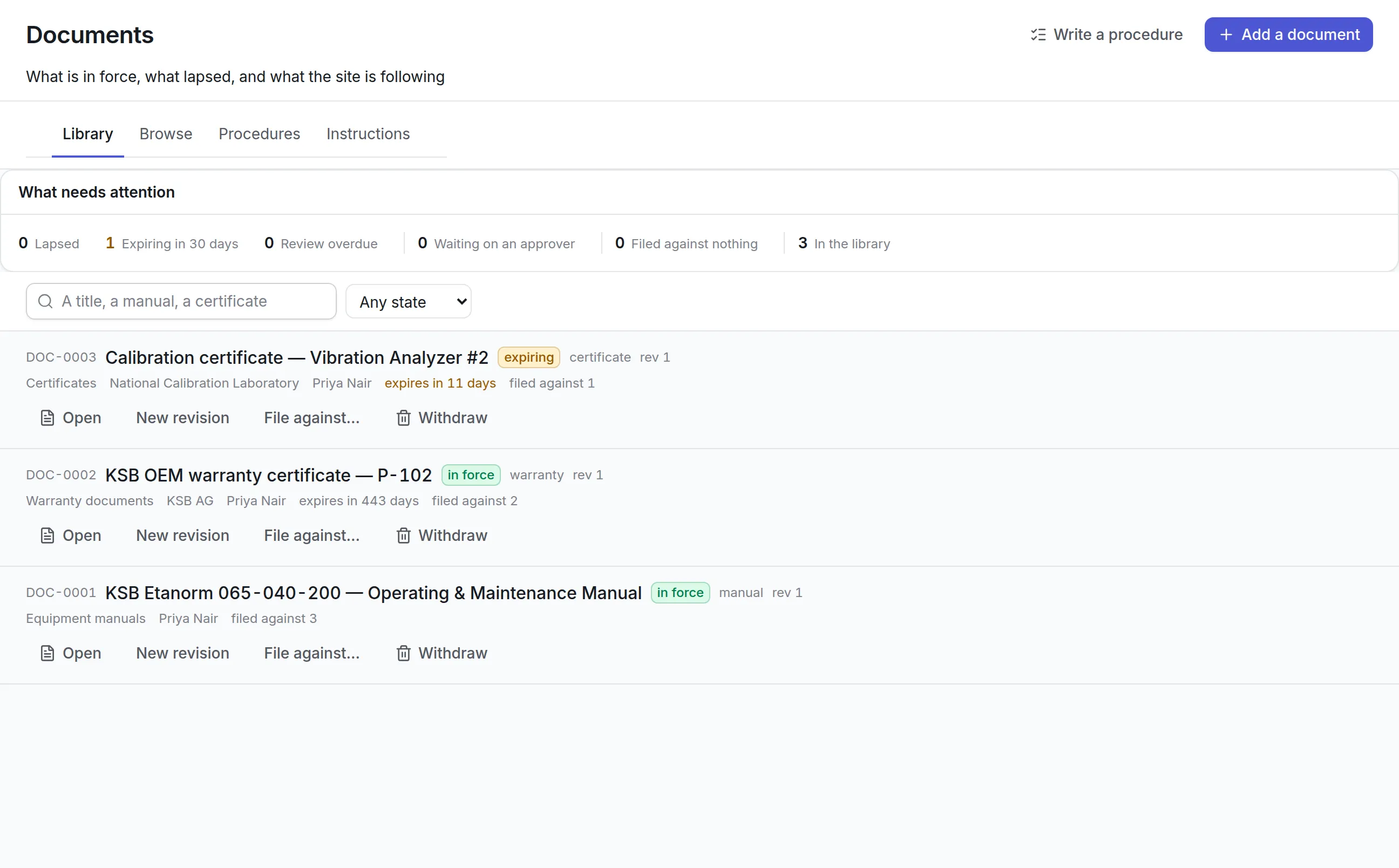This screenshot has height=868, width=1399.
Task: Click the 1 Expiring in 30 days stat
Action: [172, 243]
